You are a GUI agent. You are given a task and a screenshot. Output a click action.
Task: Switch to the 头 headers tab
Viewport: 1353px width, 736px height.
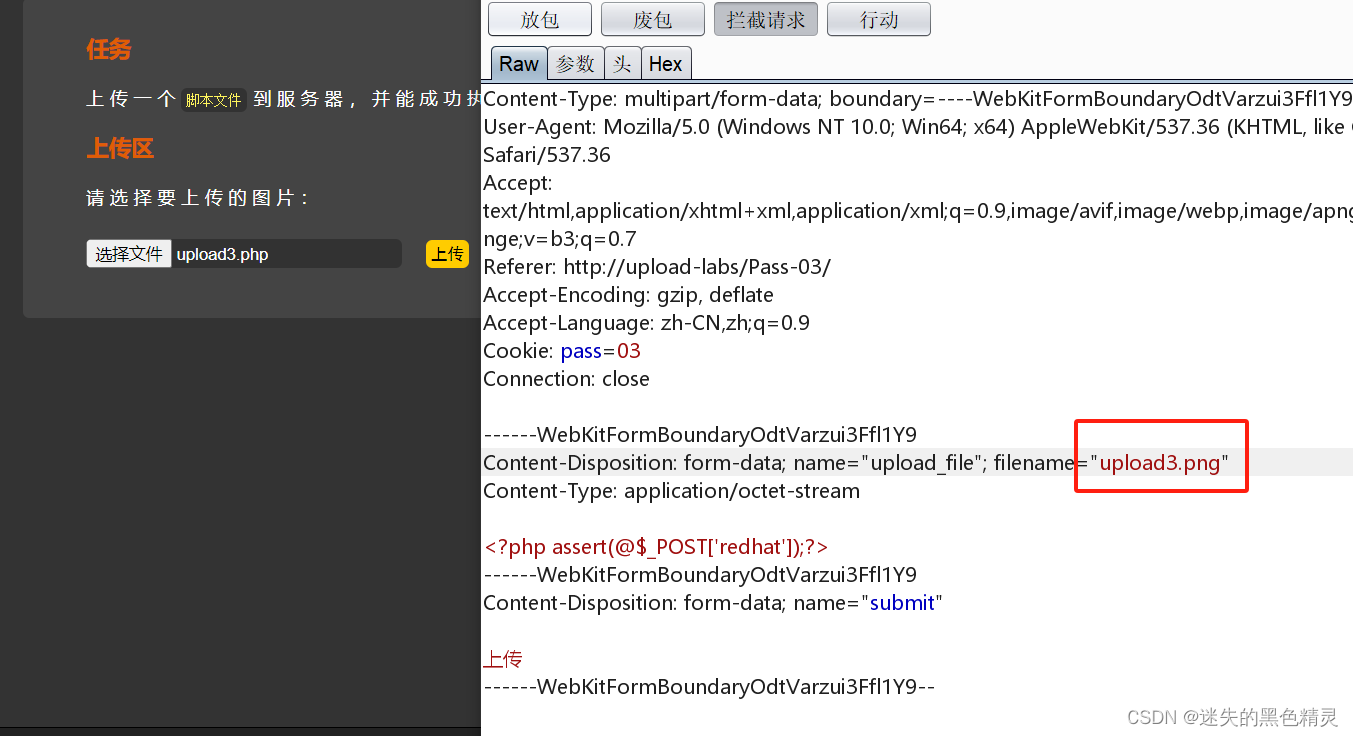tap(622, 63)
